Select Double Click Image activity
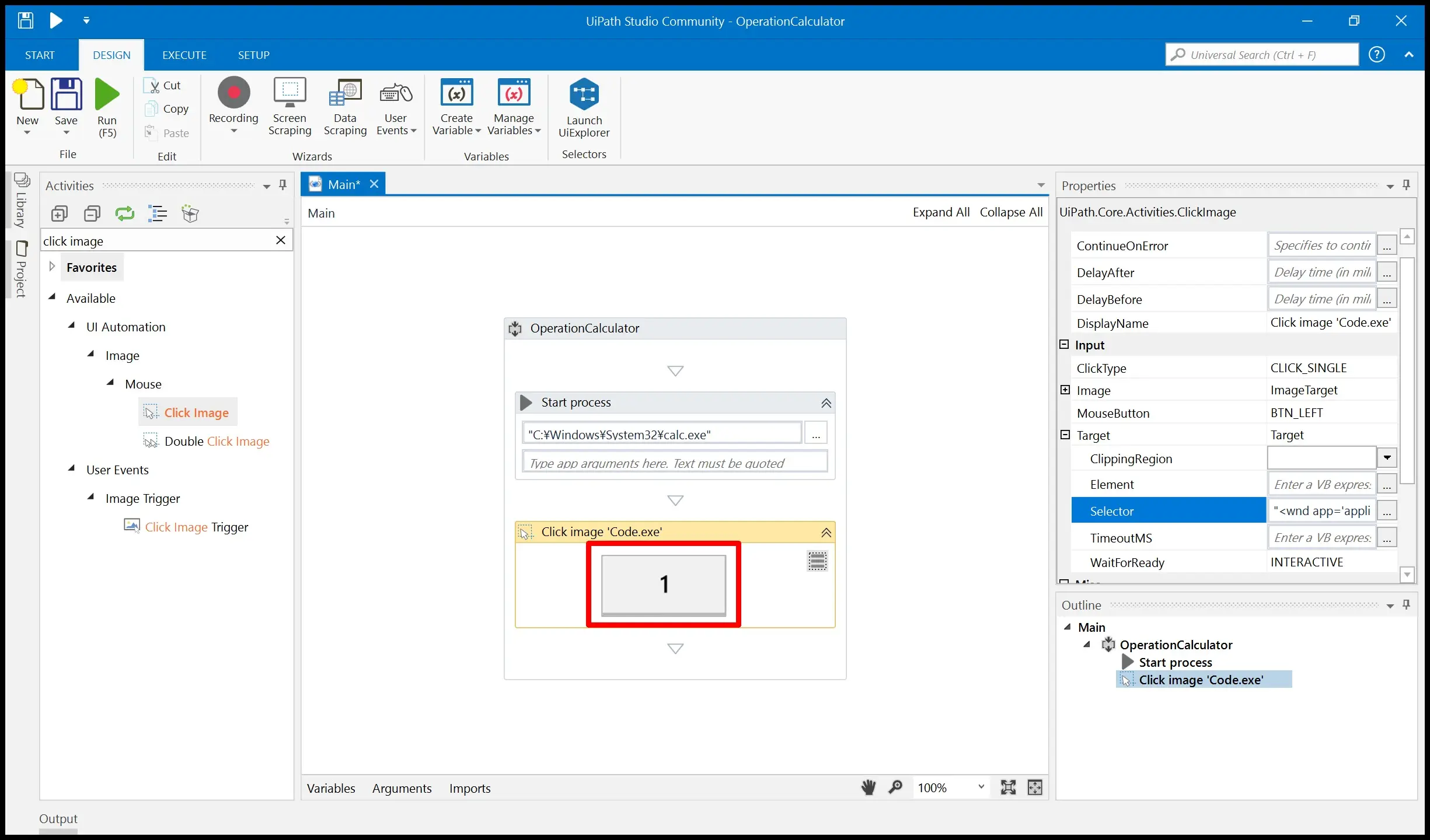Image resolution: width=1430 pixels, height=840 pixels. click(207, 441)
